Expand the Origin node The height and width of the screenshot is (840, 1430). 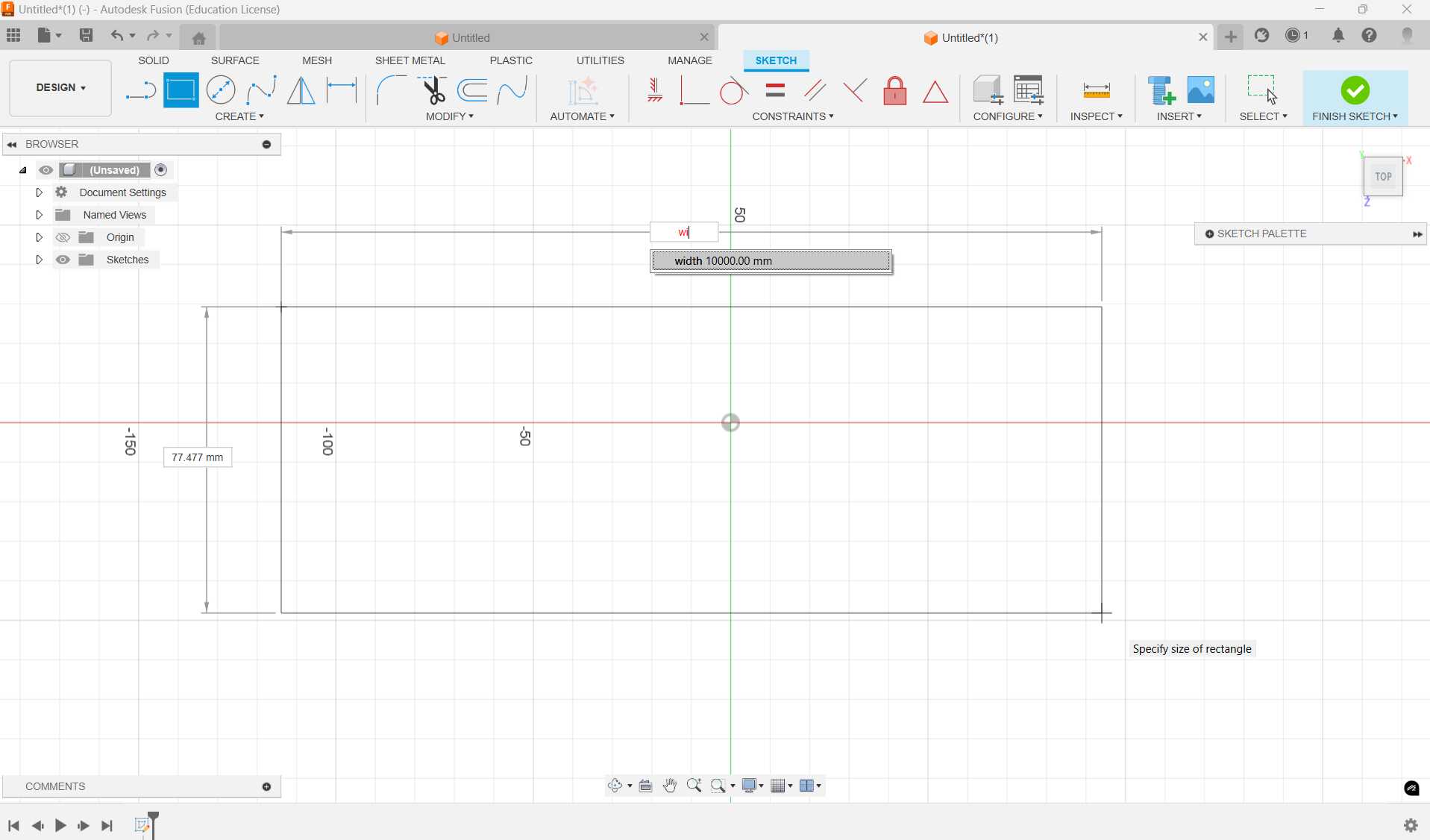[40, 237]
